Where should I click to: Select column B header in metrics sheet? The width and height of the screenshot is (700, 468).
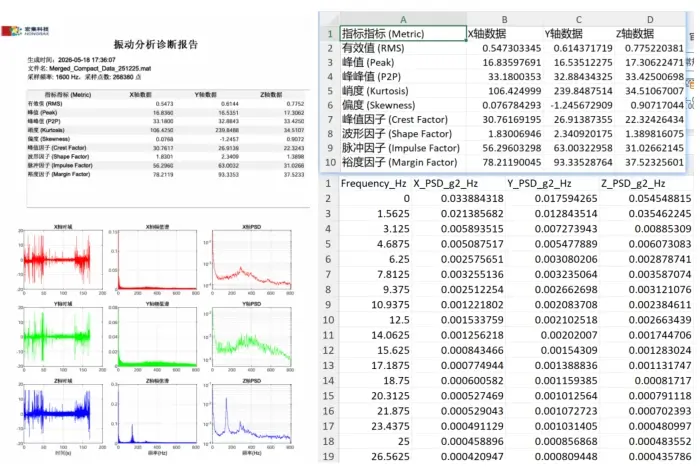coord(504,19)
